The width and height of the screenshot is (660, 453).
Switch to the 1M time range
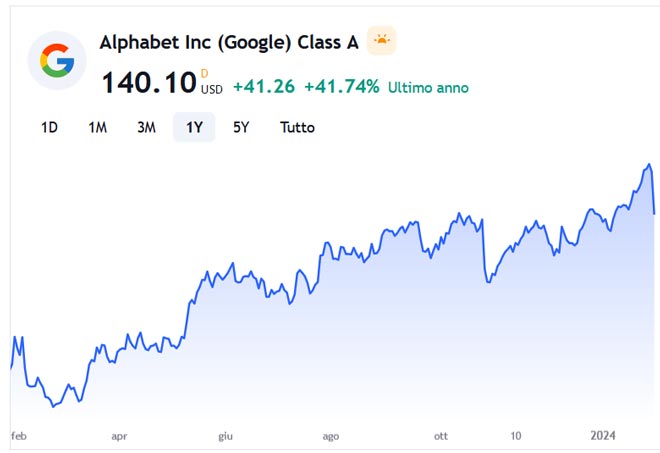pyautogui.click(x=97, y=127)
